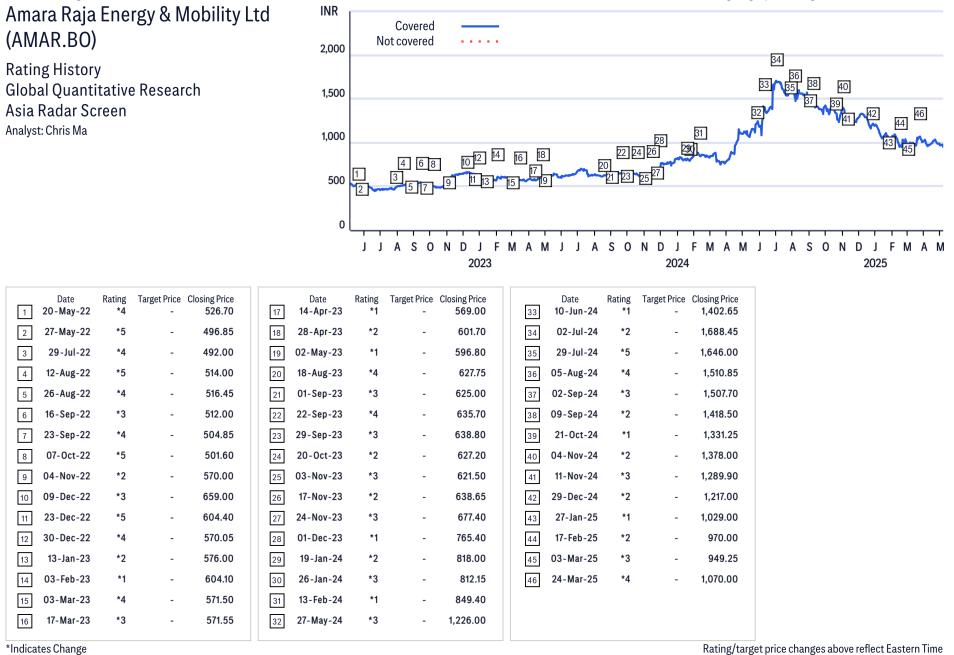Click chart marker 32 on the rising line
This screenshot has height=655, width=954.
[x=757, y=113]
